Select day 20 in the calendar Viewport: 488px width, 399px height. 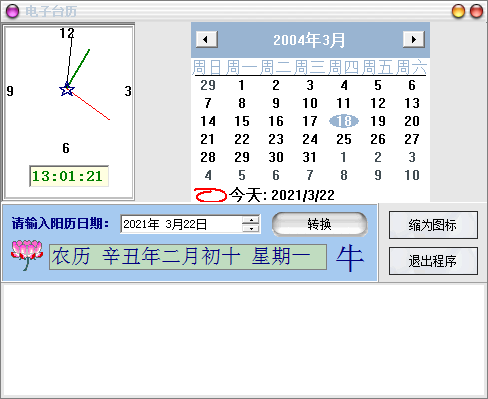412,121
